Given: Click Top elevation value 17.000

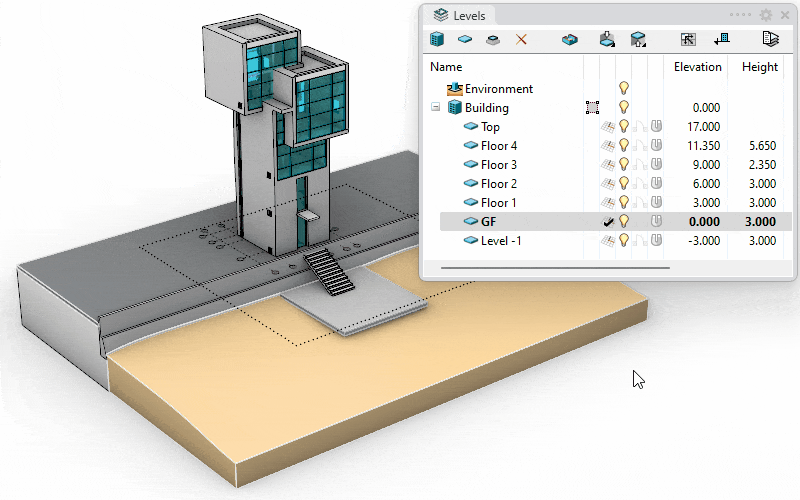Looking at the screenshot, I should point(704,127).
